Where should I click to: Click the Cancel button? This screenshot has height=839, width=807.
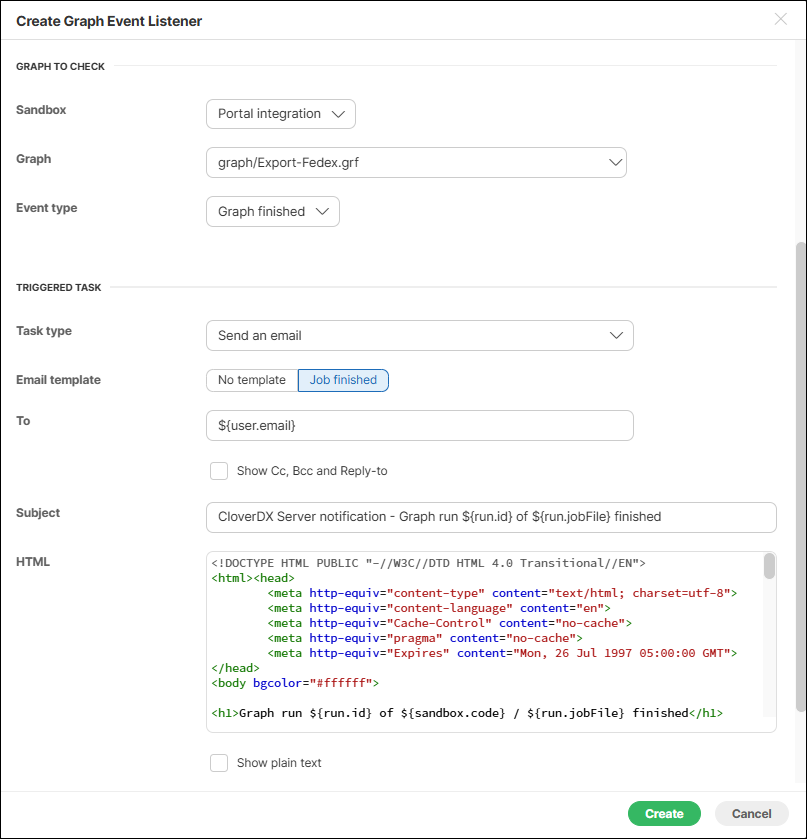751,814
